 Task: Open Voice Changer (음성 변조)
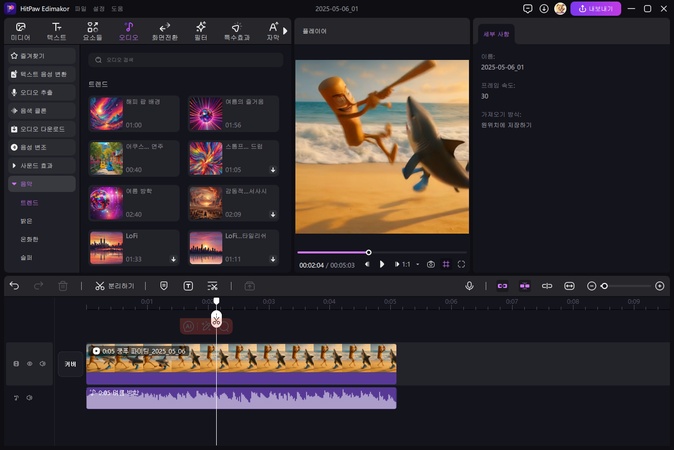pyautogui.click(x=42, y=147)
